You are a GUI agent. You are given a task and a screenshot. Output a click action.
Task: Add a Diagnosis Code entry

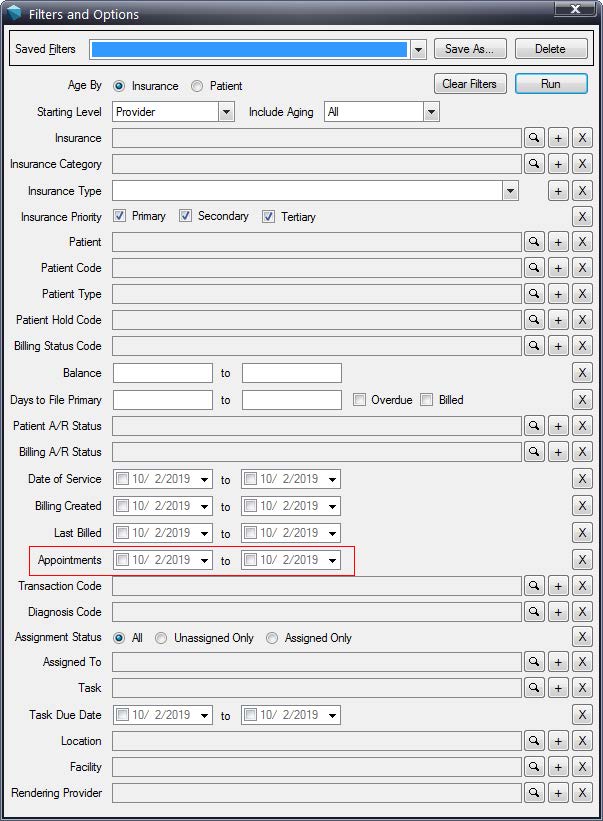pyautogui.click(x=558, y=612)
